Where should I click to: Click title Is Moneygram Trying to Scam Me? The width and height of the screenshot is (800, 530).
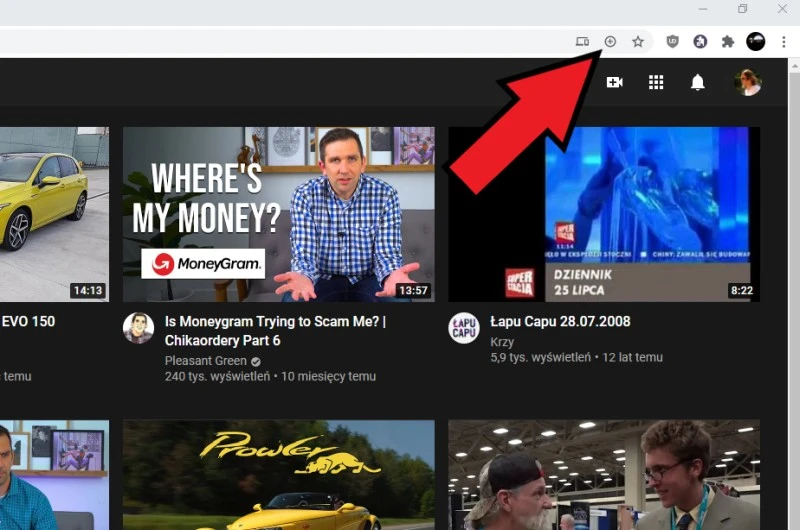[275, 331]
